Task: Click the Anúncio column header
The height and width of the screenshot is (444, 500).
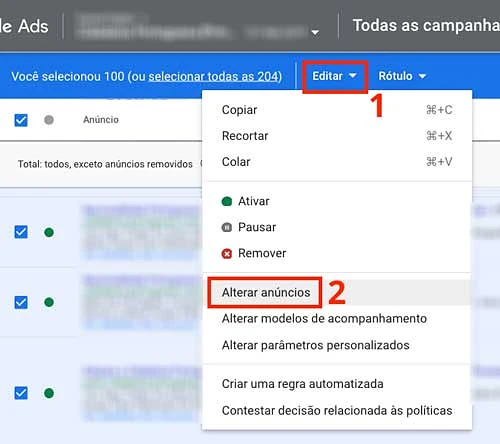Action: point(101,120)
